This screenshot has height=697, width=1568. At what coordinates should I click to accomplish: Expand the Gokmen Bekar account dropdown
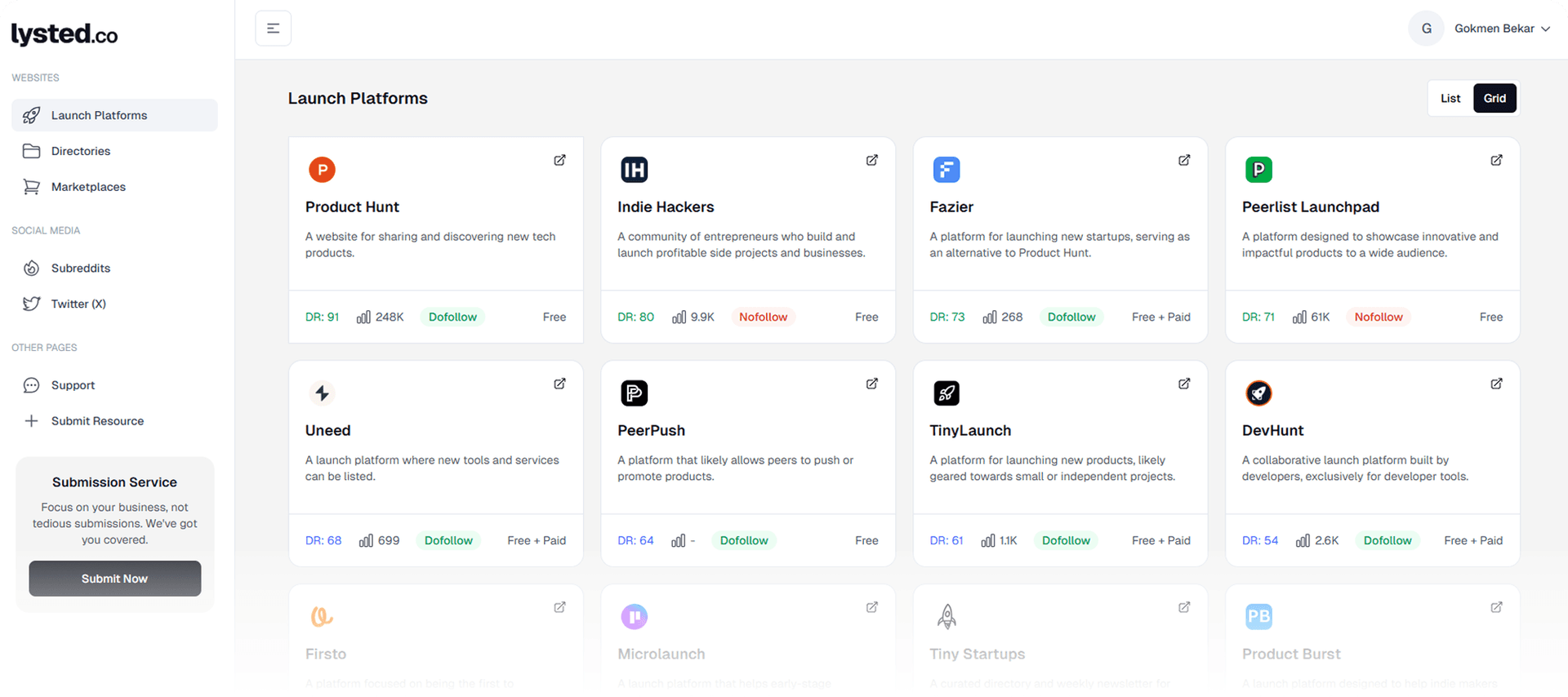tap(1545, 29)
